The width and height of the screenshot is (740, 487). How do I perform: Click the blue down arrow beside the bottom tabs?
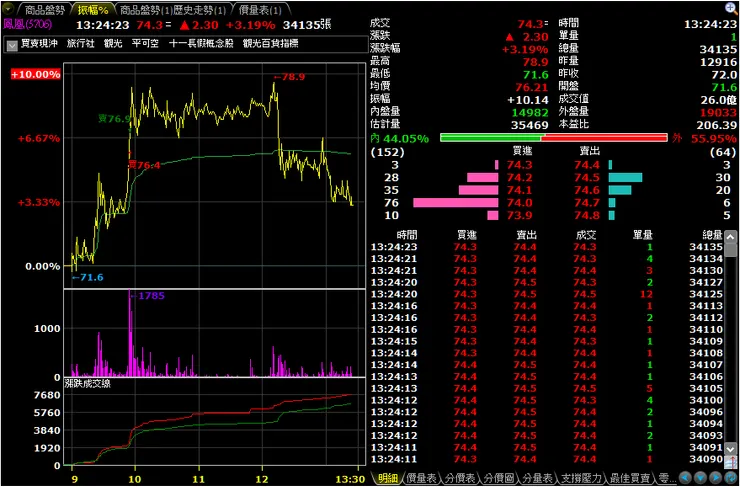coord(700,477)
